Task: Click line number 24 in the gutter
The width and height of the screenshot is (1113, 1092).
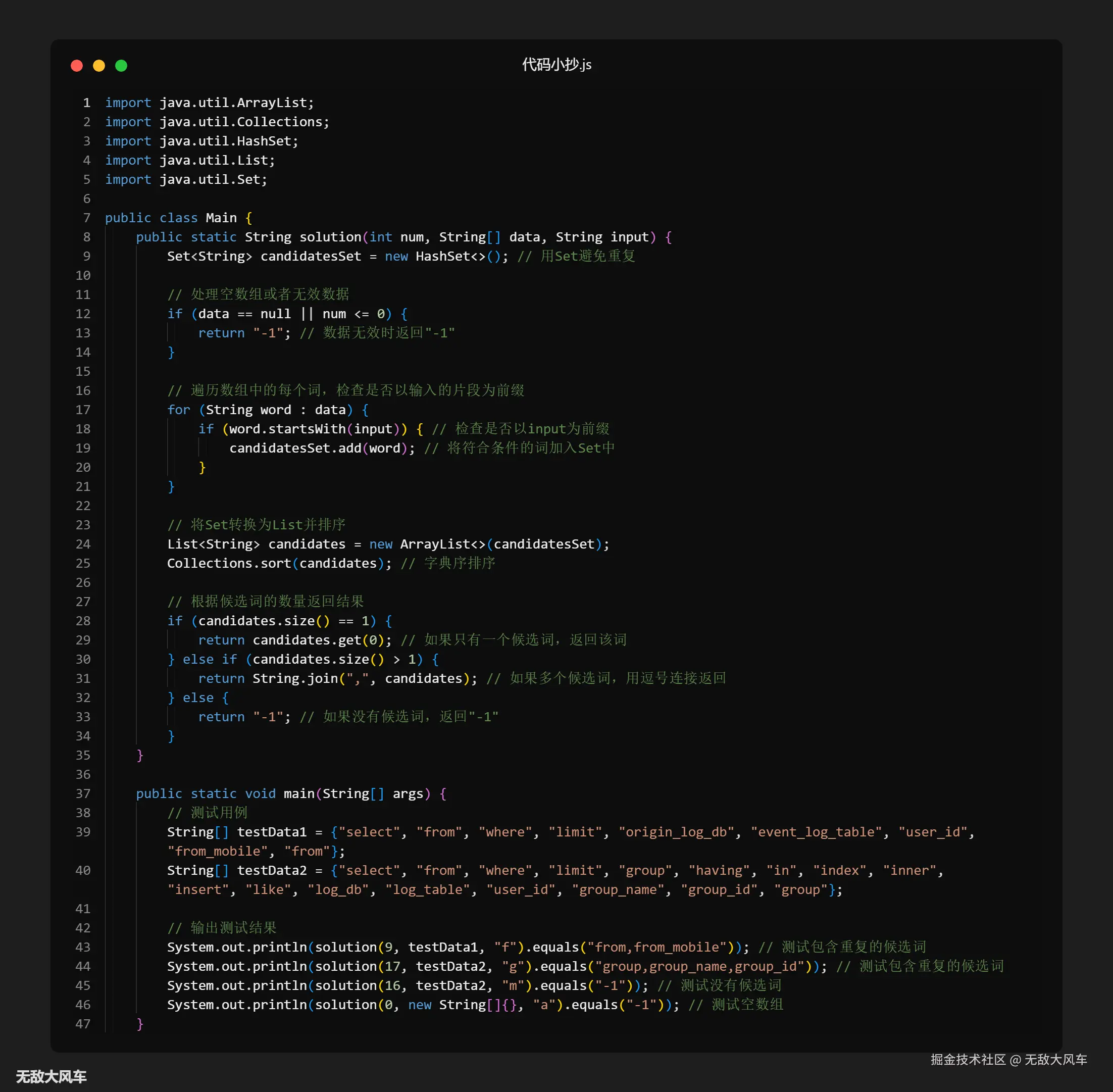Action: click(x=83, y=544)
